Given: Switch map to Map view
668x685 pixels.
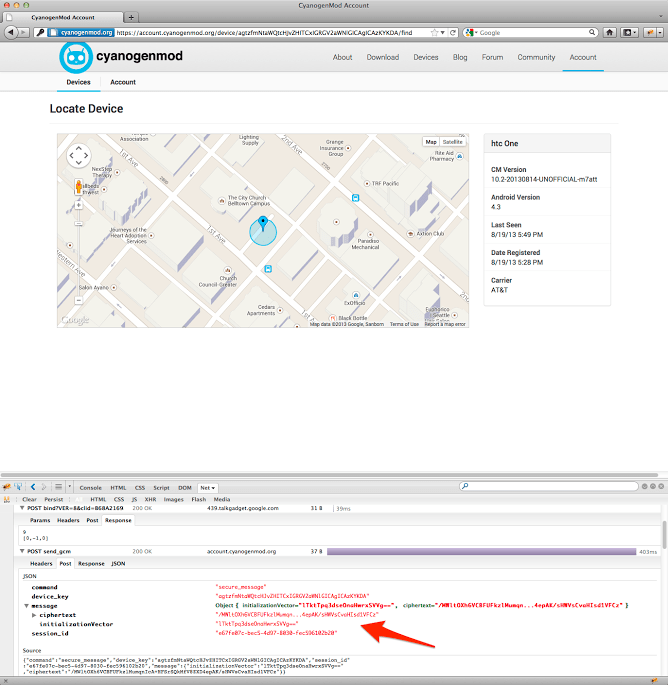Looking at the screenshot, I should point(431,142).
